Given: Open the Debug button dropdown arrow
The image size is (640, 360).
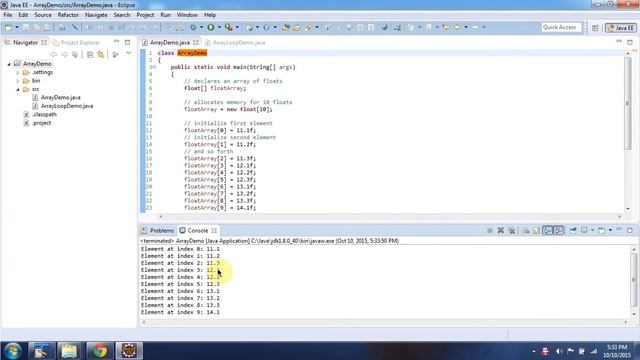Looking at the screenshot, I should point(202,27).
